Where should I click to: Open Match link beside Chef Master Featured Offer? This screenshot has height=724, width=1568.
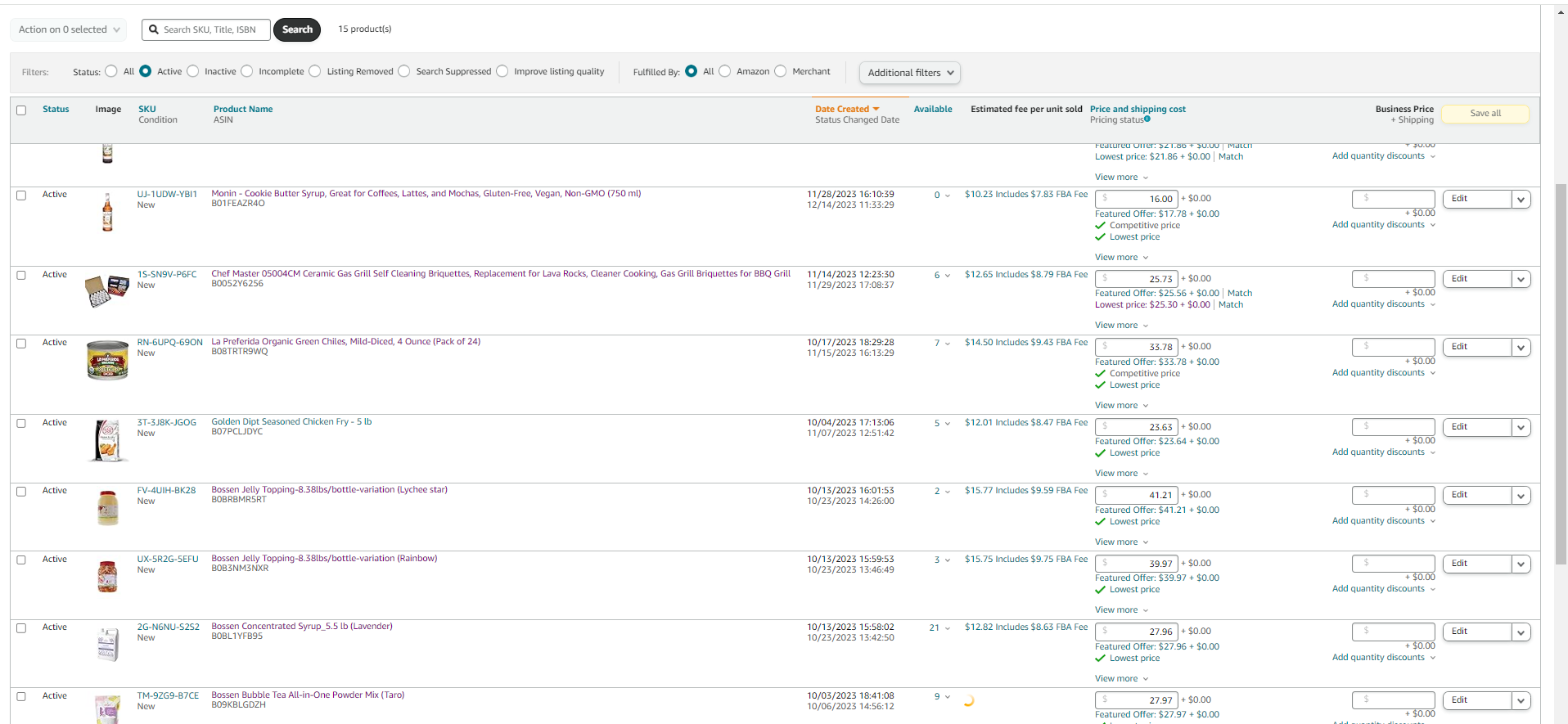pos(1240,294)
